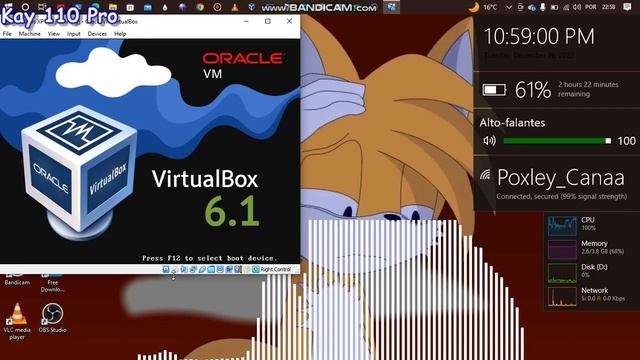This screenshot has width=640, height=360.
Task: Click the recording status icon in VM bar
Action: pyautogui.click(x=229, y=269)
